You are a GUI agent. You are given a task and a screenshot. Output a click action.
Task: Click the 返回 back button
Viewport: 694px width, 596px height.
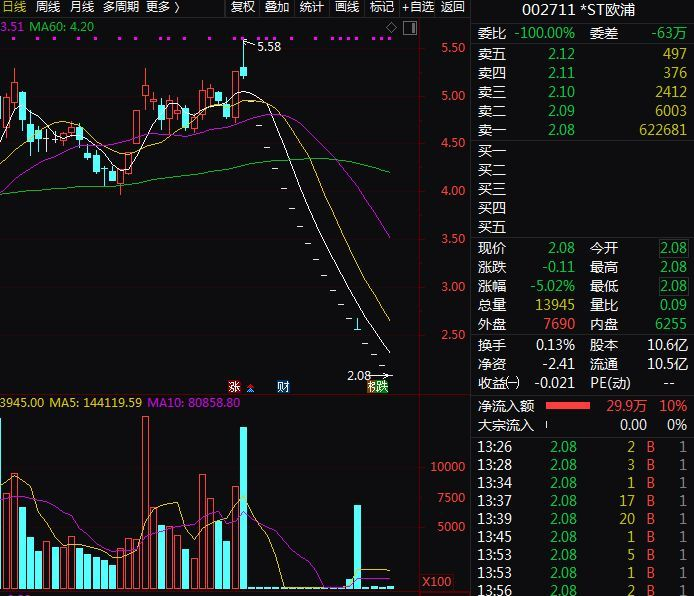[x=453, y=7]
